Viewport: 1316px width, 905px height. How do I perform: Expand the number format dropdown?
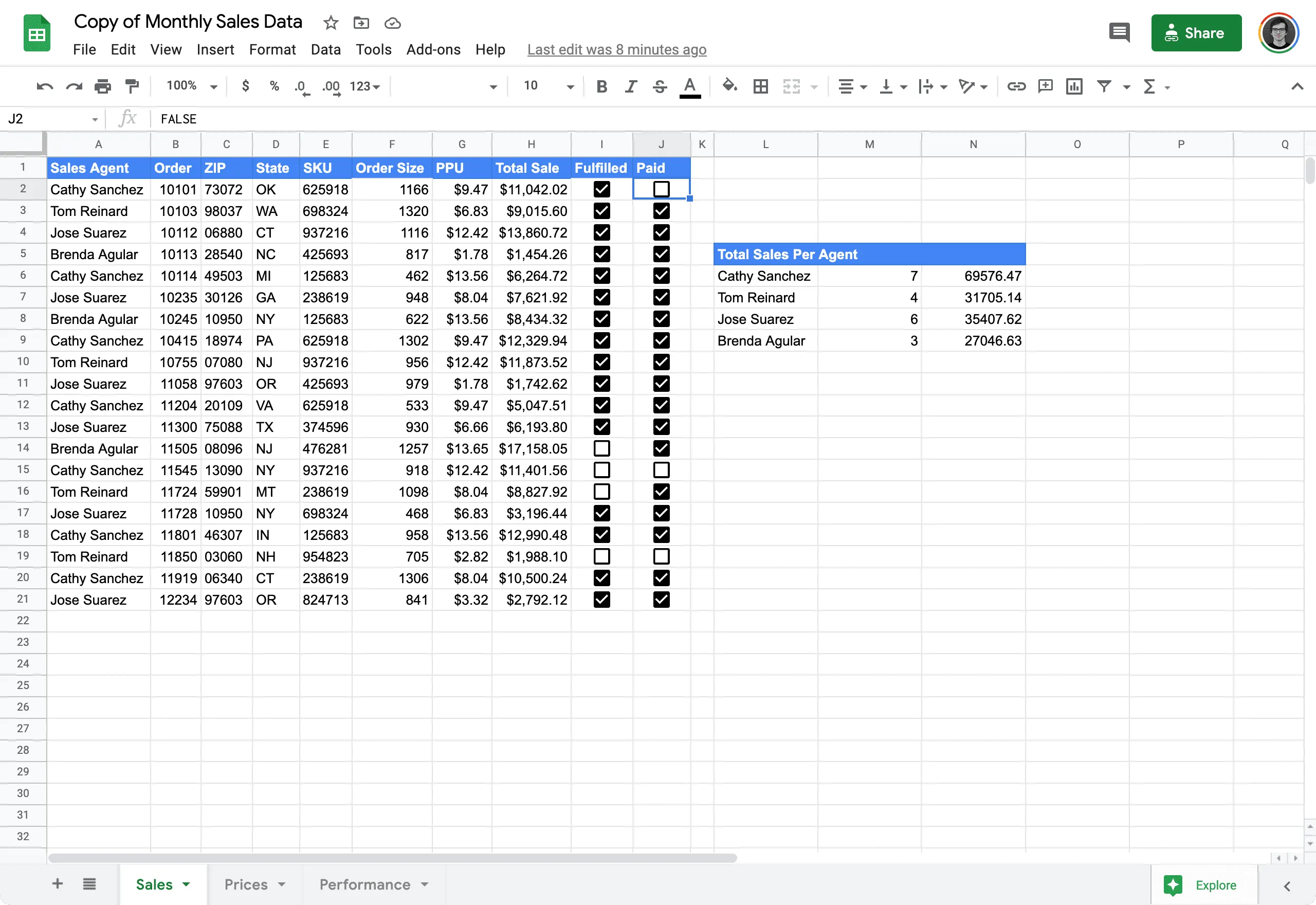pos(366,86)
